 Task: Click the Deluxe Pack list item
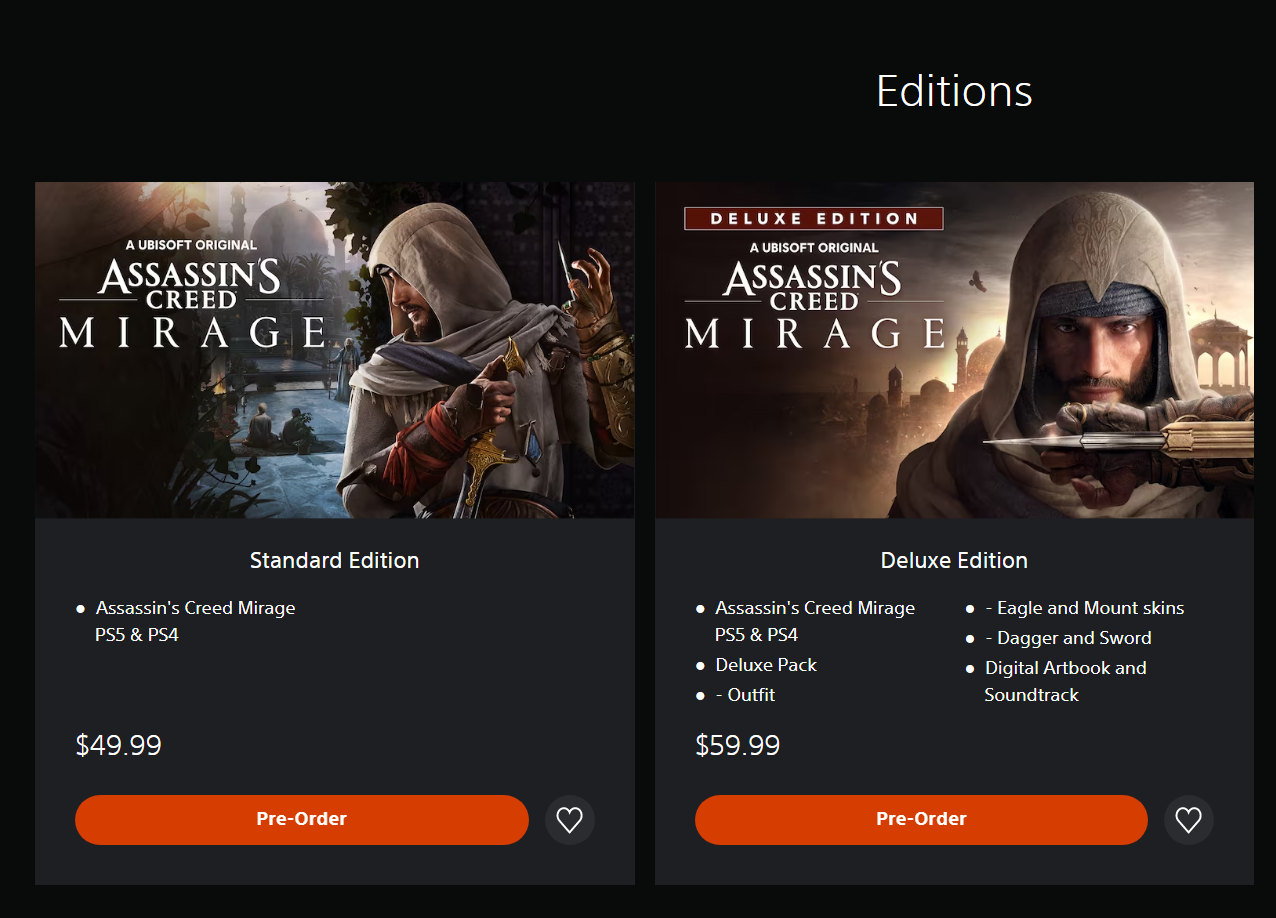pyautogui.click(x=766, y=665)
